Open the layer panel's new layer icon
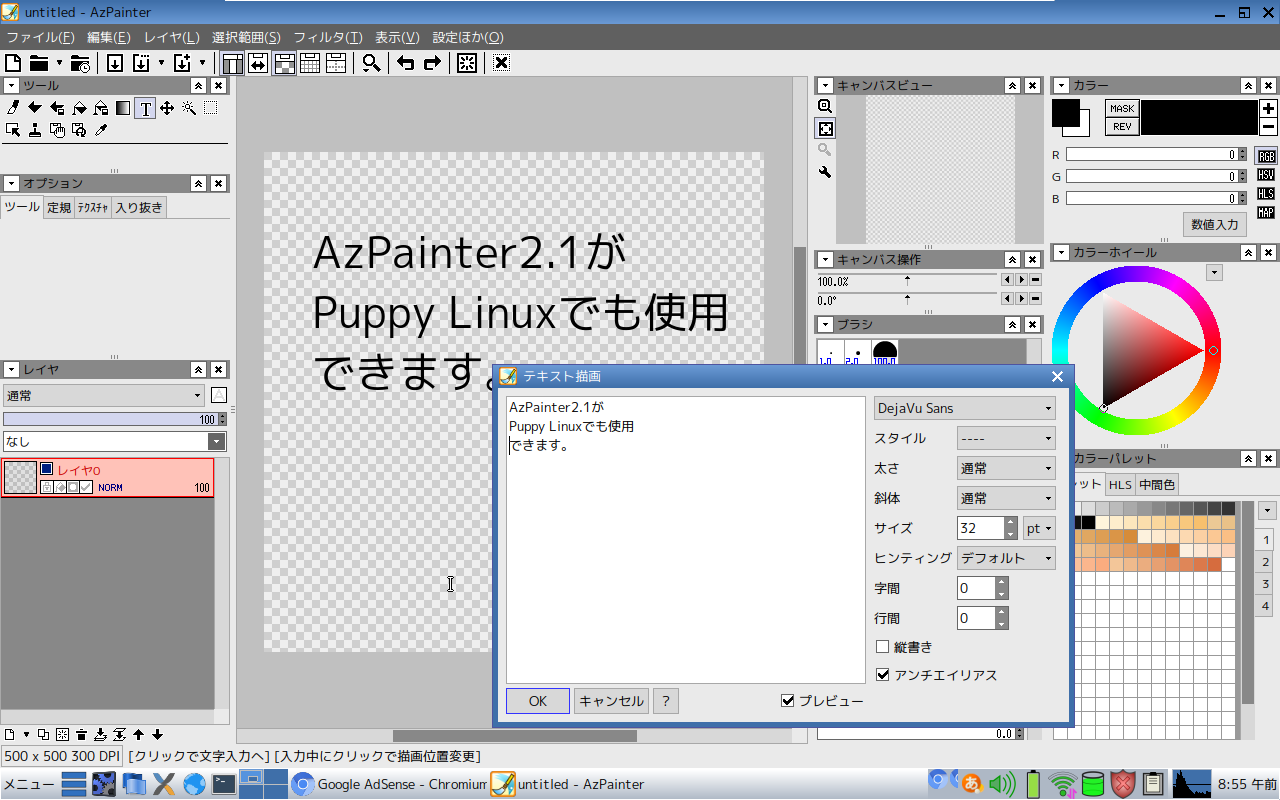The image size is (1280, 800). pos(8,733)
